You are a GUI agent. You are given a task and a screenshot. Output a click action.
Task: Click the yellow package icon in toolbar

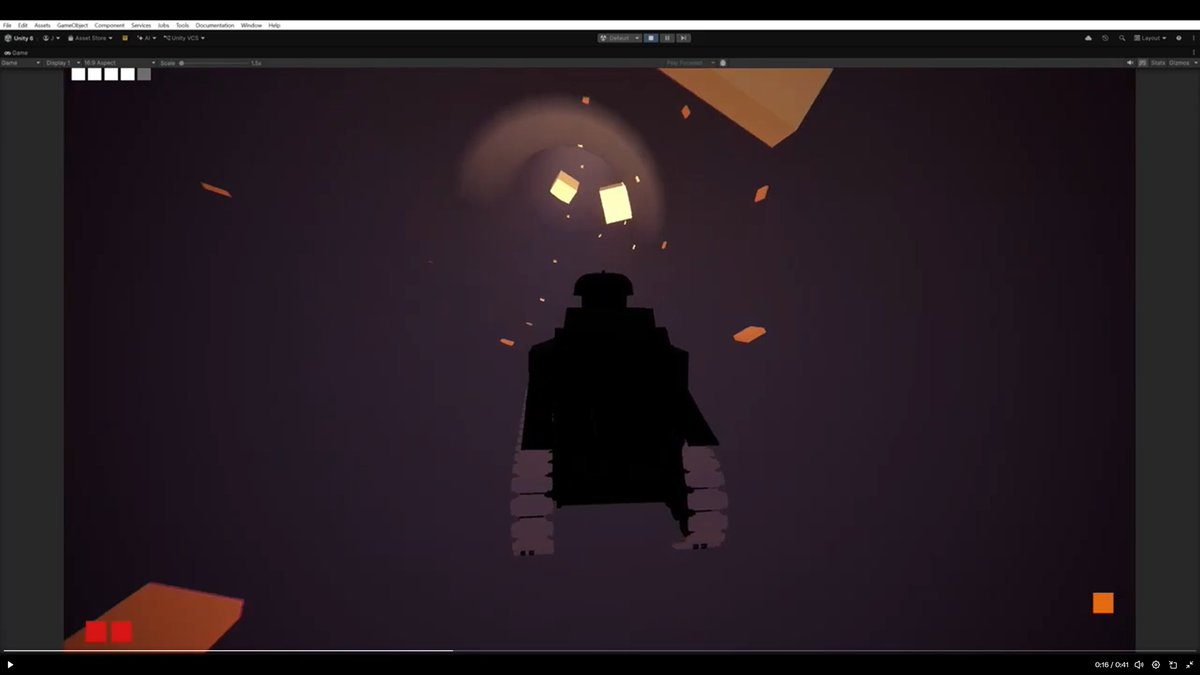pyautogui.click(x=125, y=38)
